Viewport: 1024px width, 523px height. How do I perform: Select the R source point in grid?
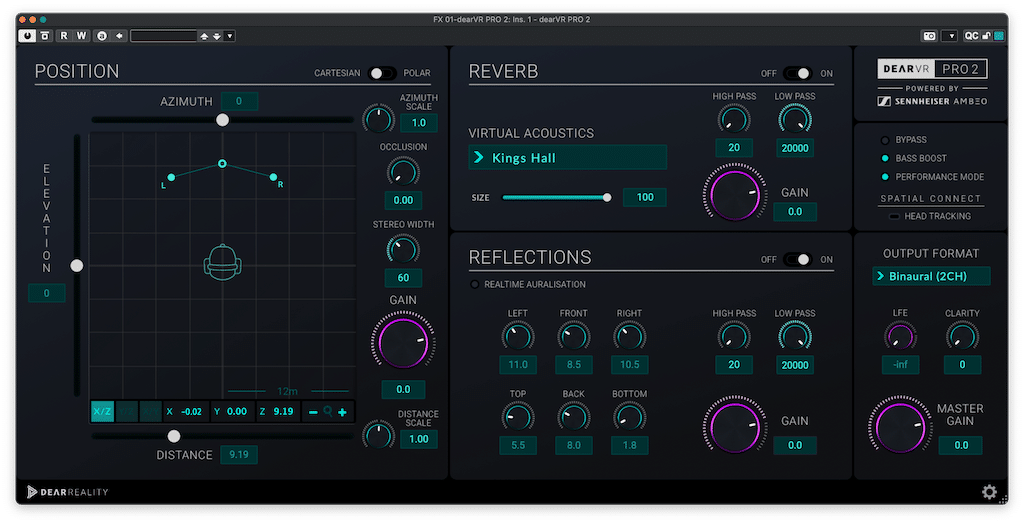pos(274,177)
